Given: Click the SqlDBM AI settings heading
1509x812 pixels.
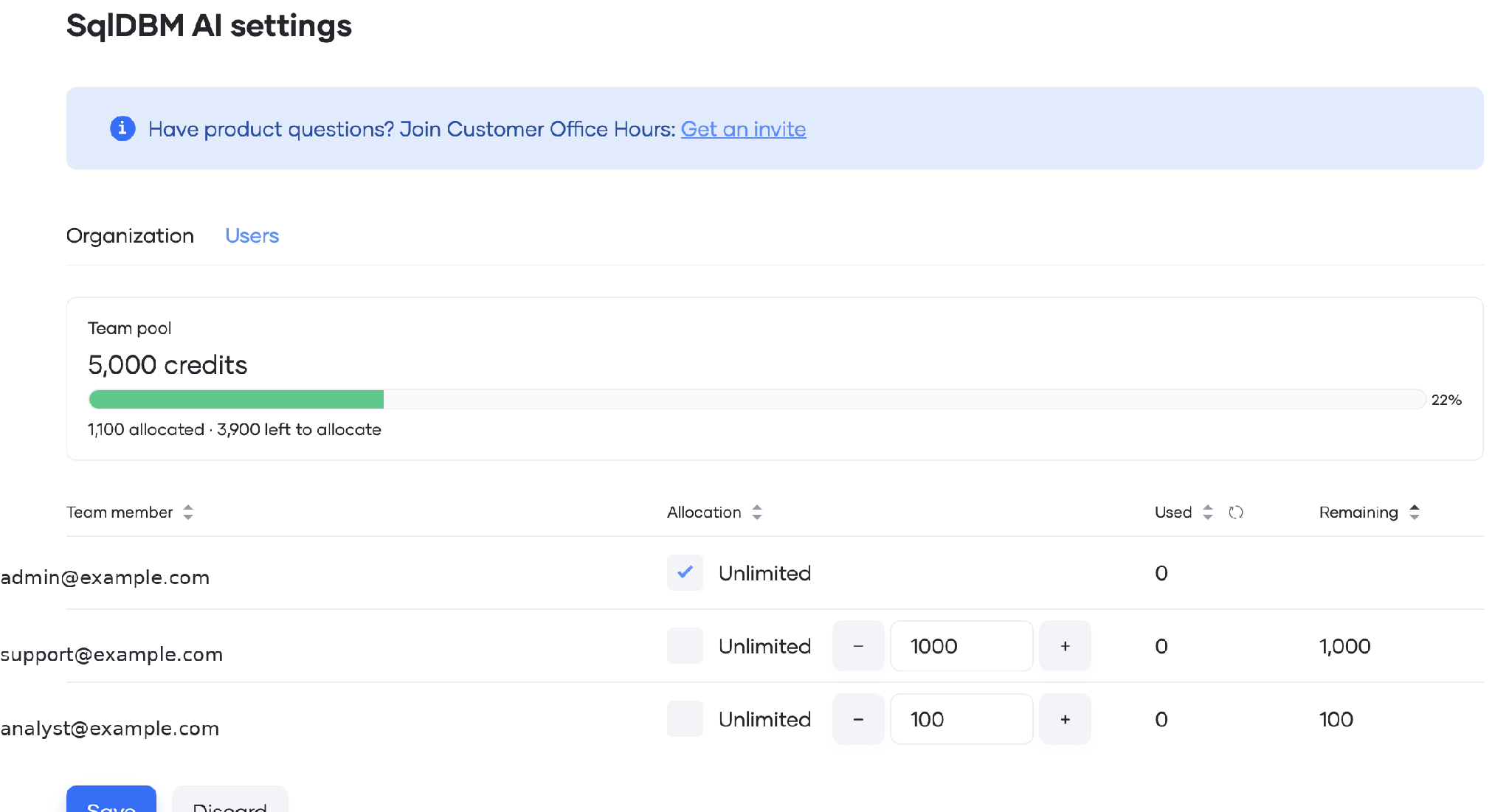Looking at the screenshot, I should pyautogui.click(x=209, y=26).
